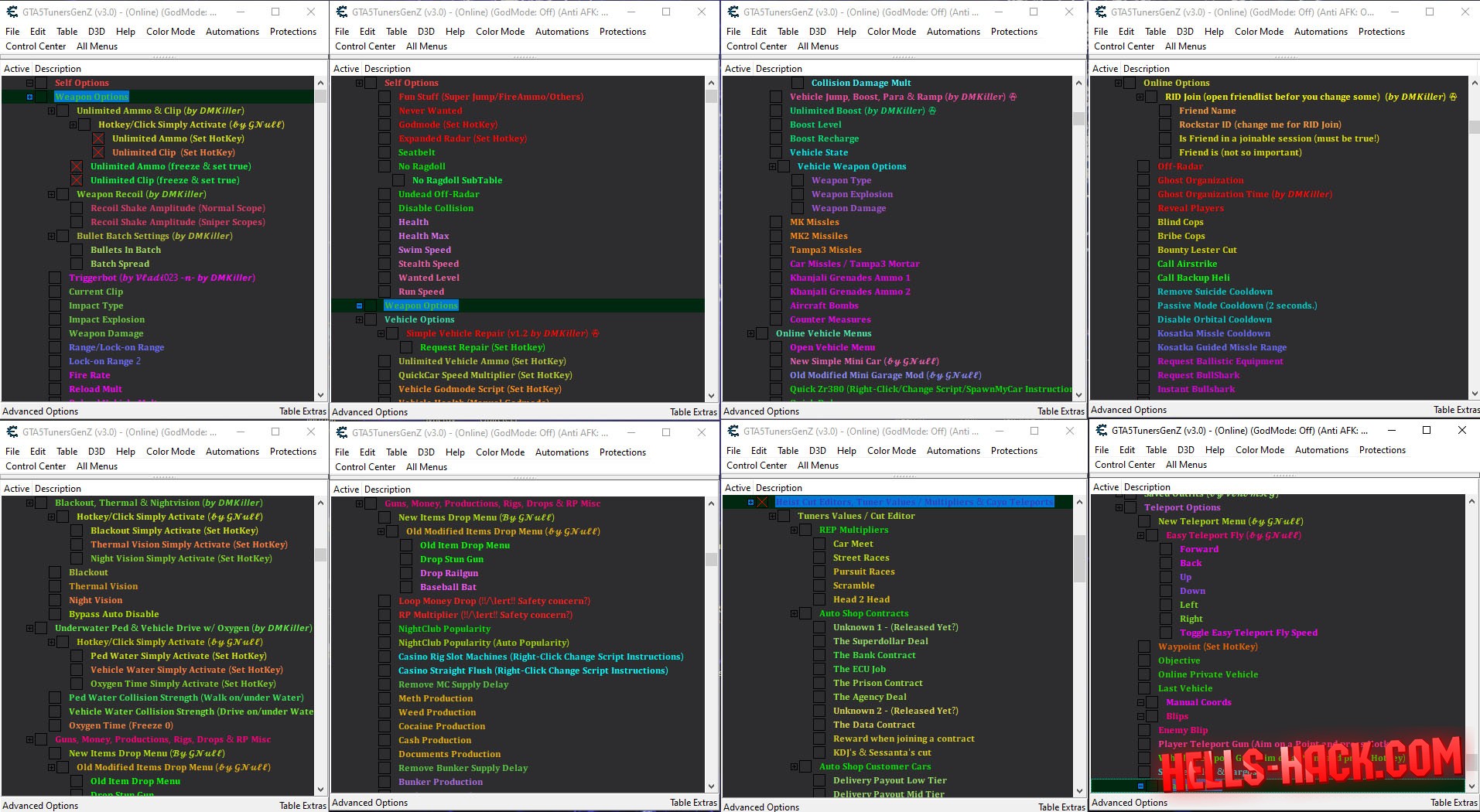The image size is (1480, 812).
Task: Click the scrollbar thumb in the Tuners Values window
Action: pos(1080,558)
